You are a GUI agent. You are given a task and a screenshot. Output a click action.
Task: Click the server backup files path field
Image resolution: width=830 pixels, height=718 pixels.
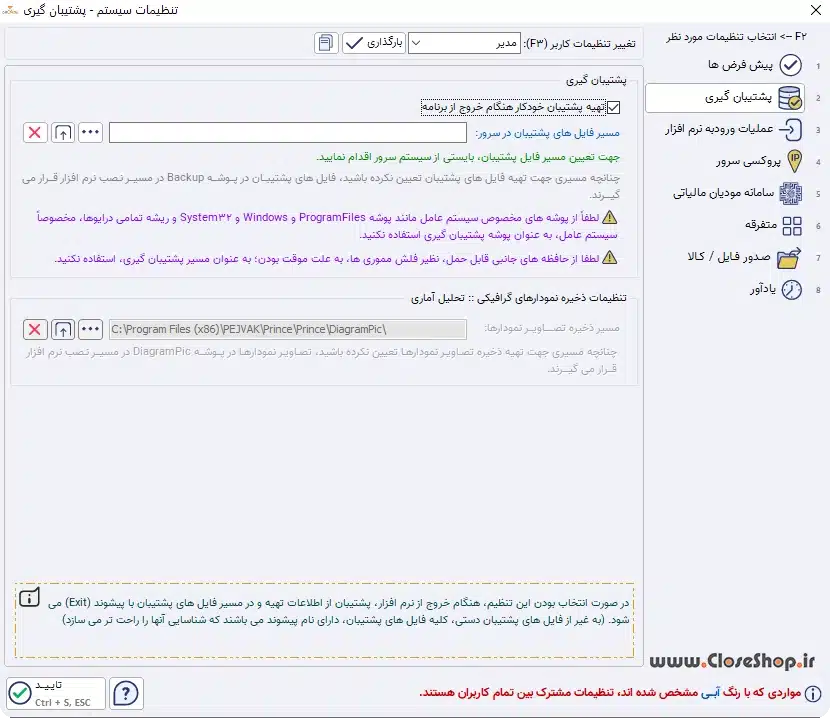(x=288, y=132)
